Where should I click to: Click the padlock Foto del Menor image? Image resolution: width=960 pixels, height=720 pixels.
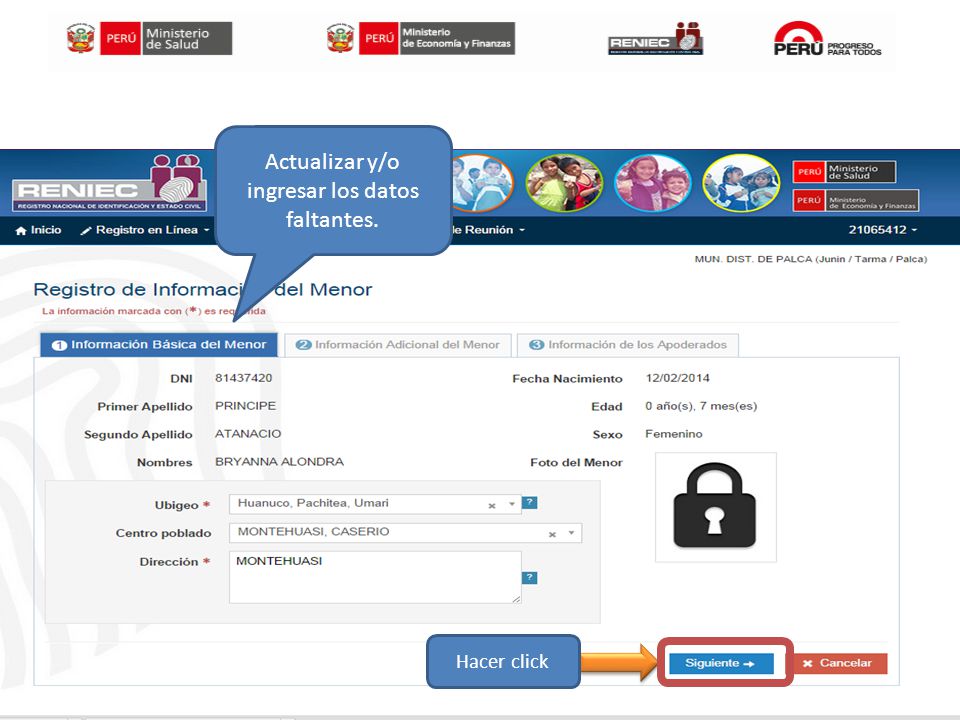[x=715, y=507]
